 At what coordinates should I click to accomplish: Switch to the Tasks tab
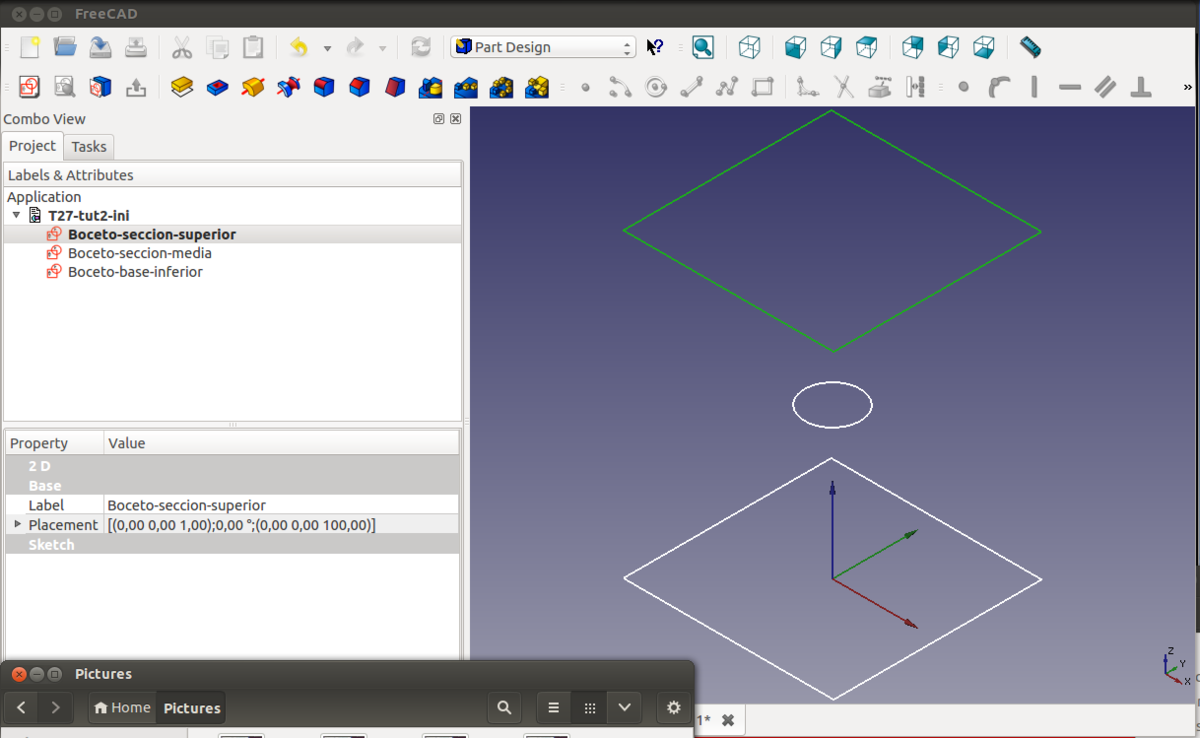(88, 147)
